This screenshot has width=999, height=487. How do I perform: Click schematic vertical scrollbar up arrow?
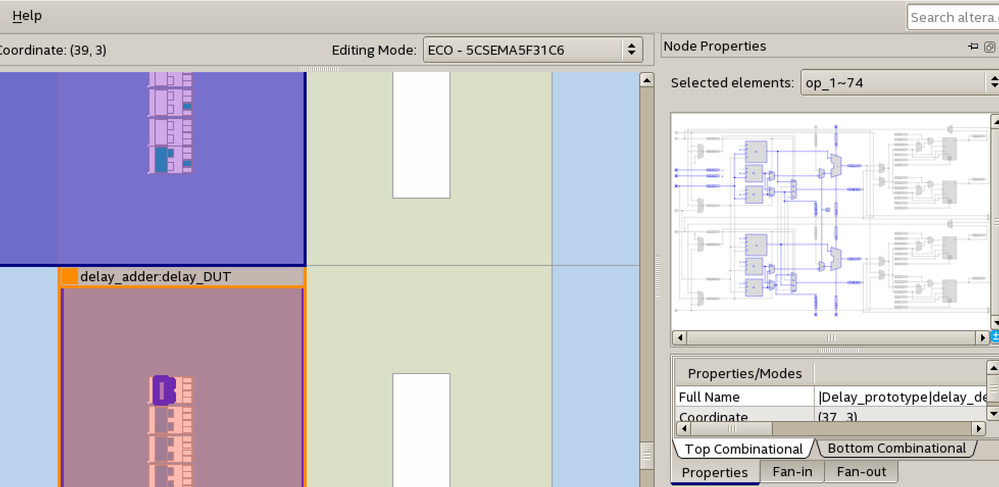(x=995, y=121)
